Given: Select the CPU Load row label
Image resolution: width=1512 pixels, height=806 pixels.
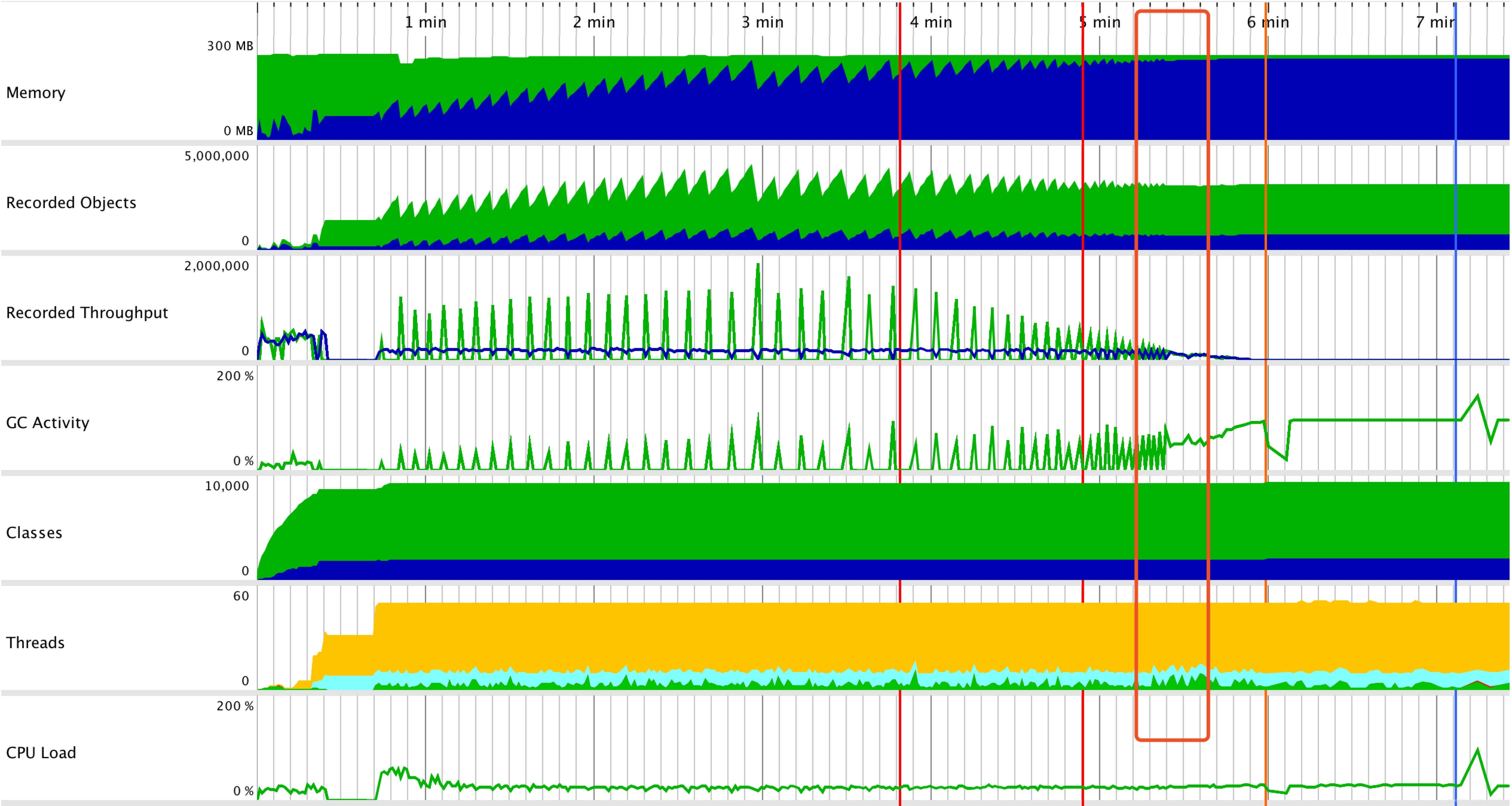Looking at the screenshot, I should click(x=41, y=752).
